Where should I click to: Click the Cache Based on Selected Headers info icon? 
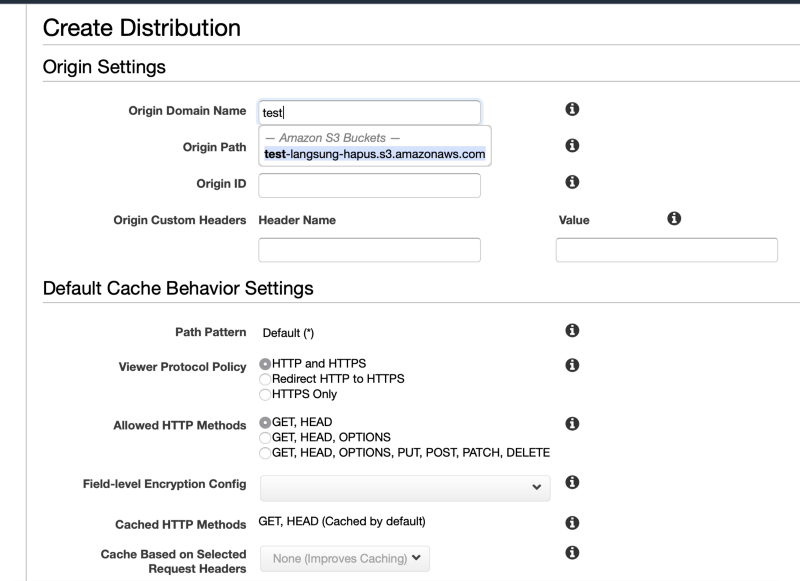coord(572,553)
